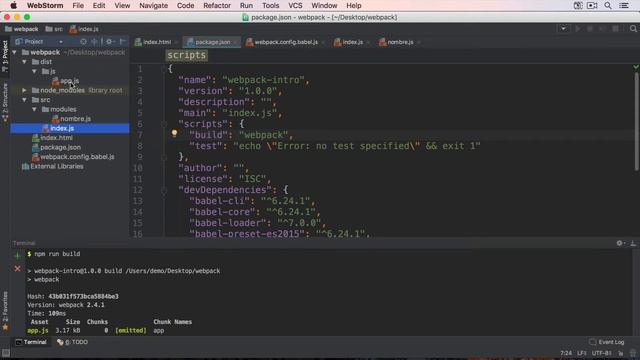Close the terminal session with red X
Viewport: 640px width, 360px height.
pos(17,269)
